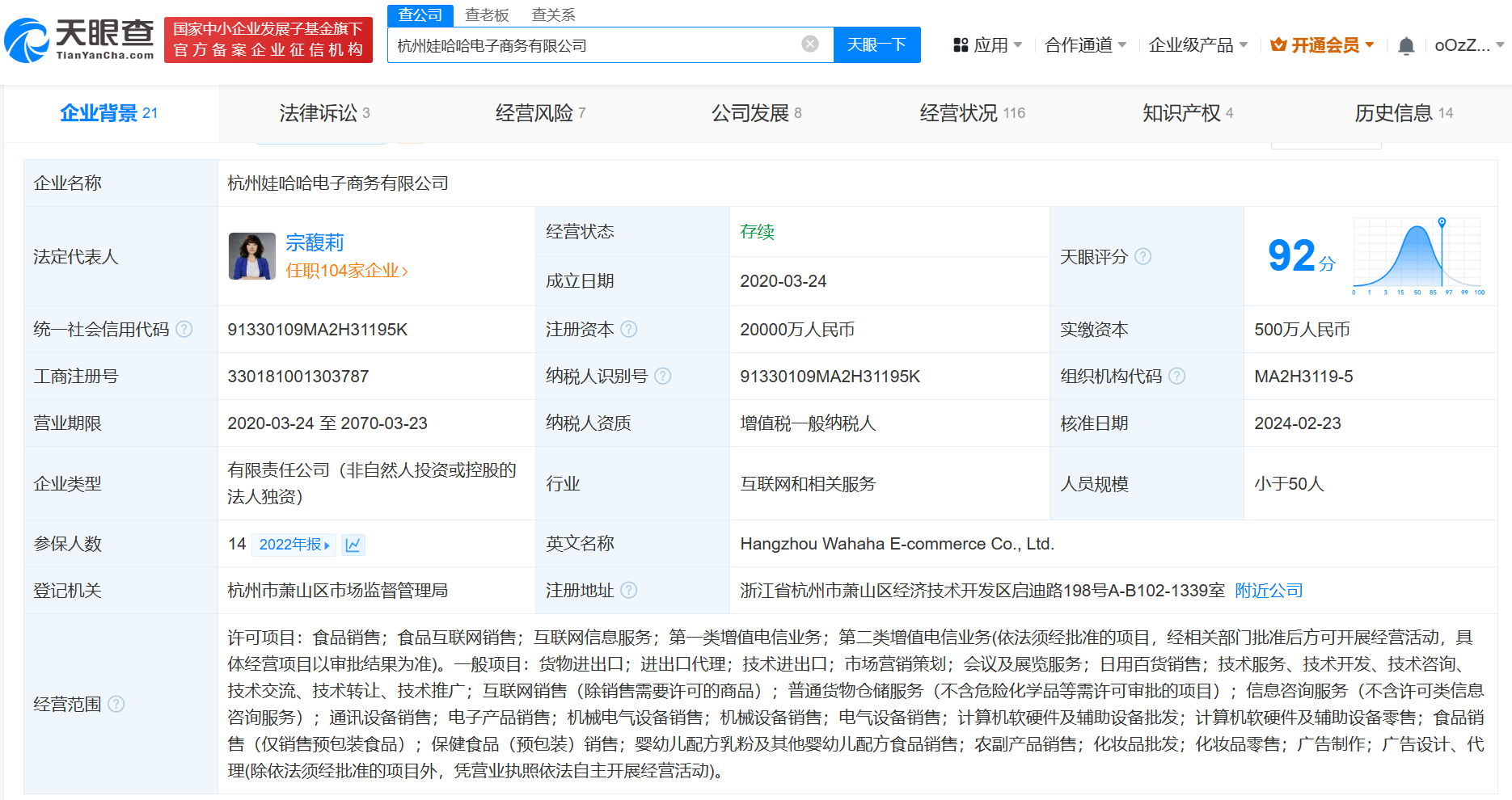Open the 合作通道 dropdown
This screenshot has width=1512, height=800.
(1085, 45)
